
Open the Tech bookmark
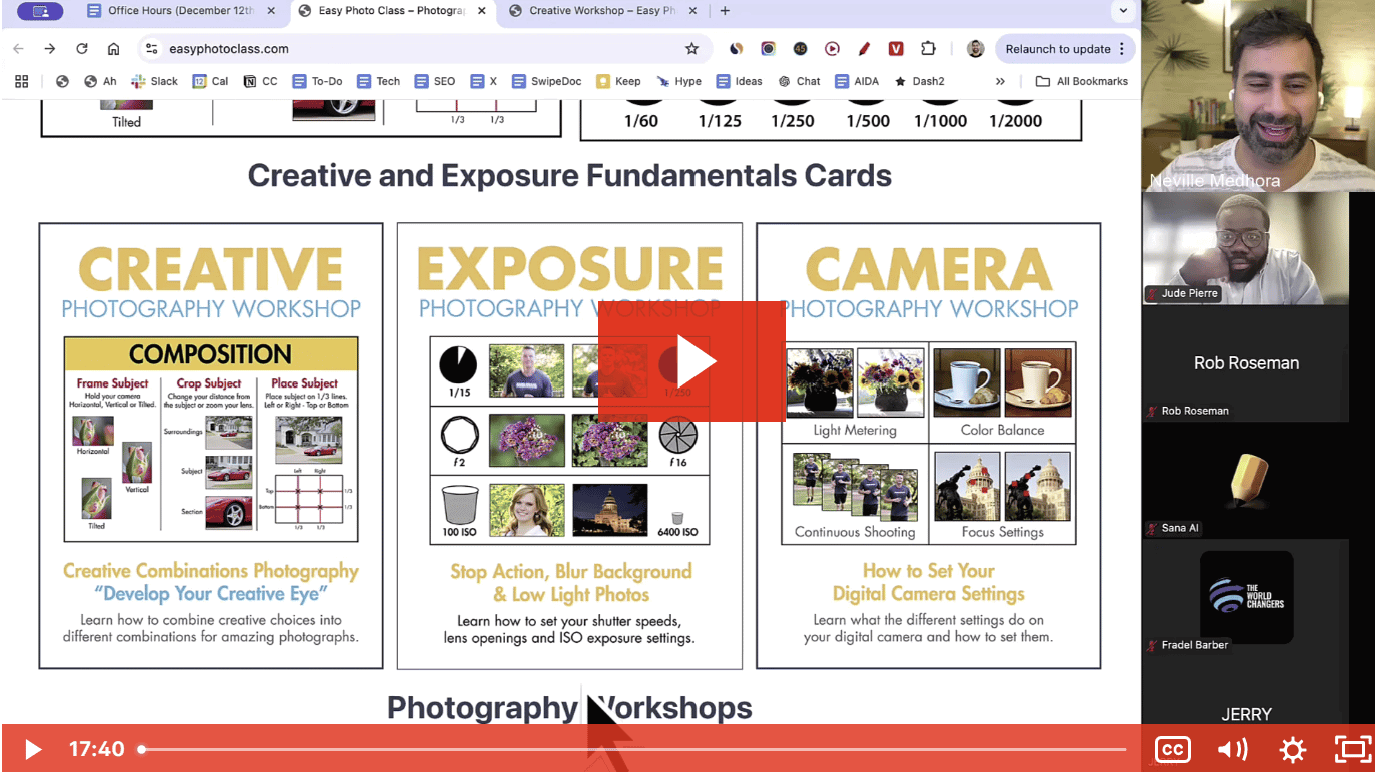pyautogui.click(x=378, y=81)
